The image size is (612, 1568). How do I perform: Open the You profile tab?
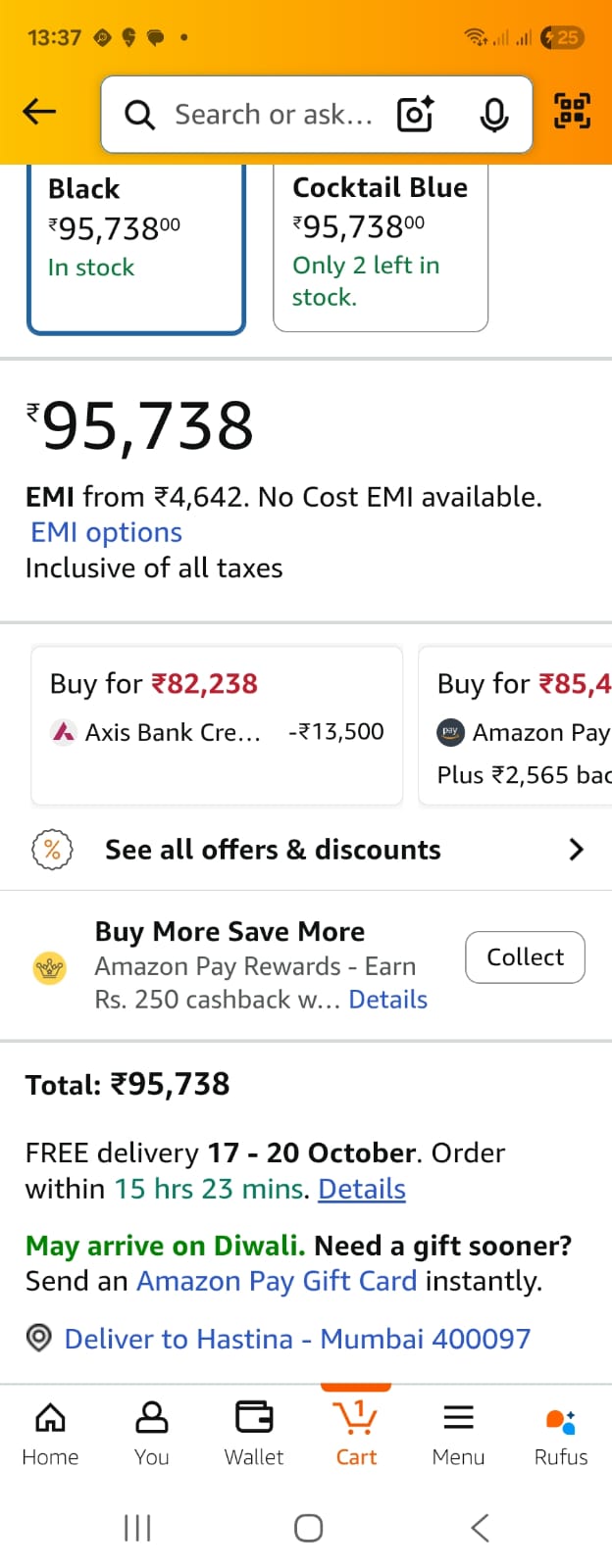click(152, 1432)
